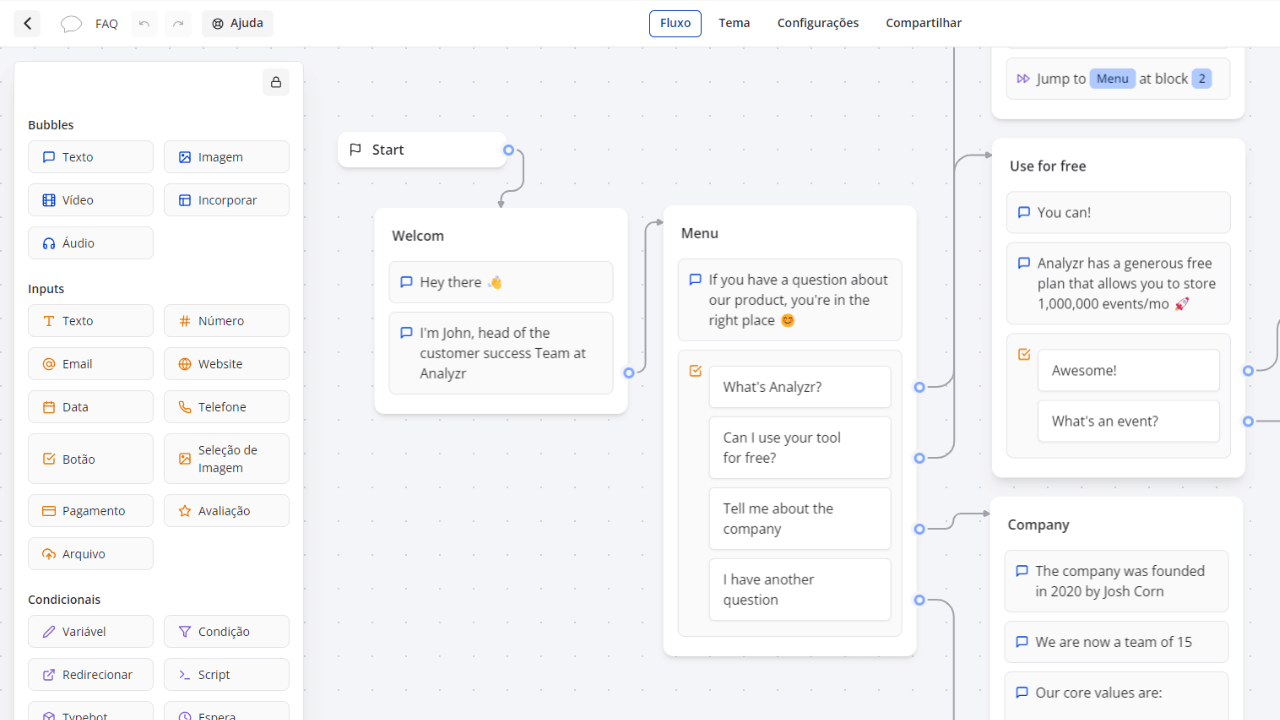This screenshot has height=720, width=1280.
Task: Click the 'Use for free' group title
Action: click(1048, 166)
